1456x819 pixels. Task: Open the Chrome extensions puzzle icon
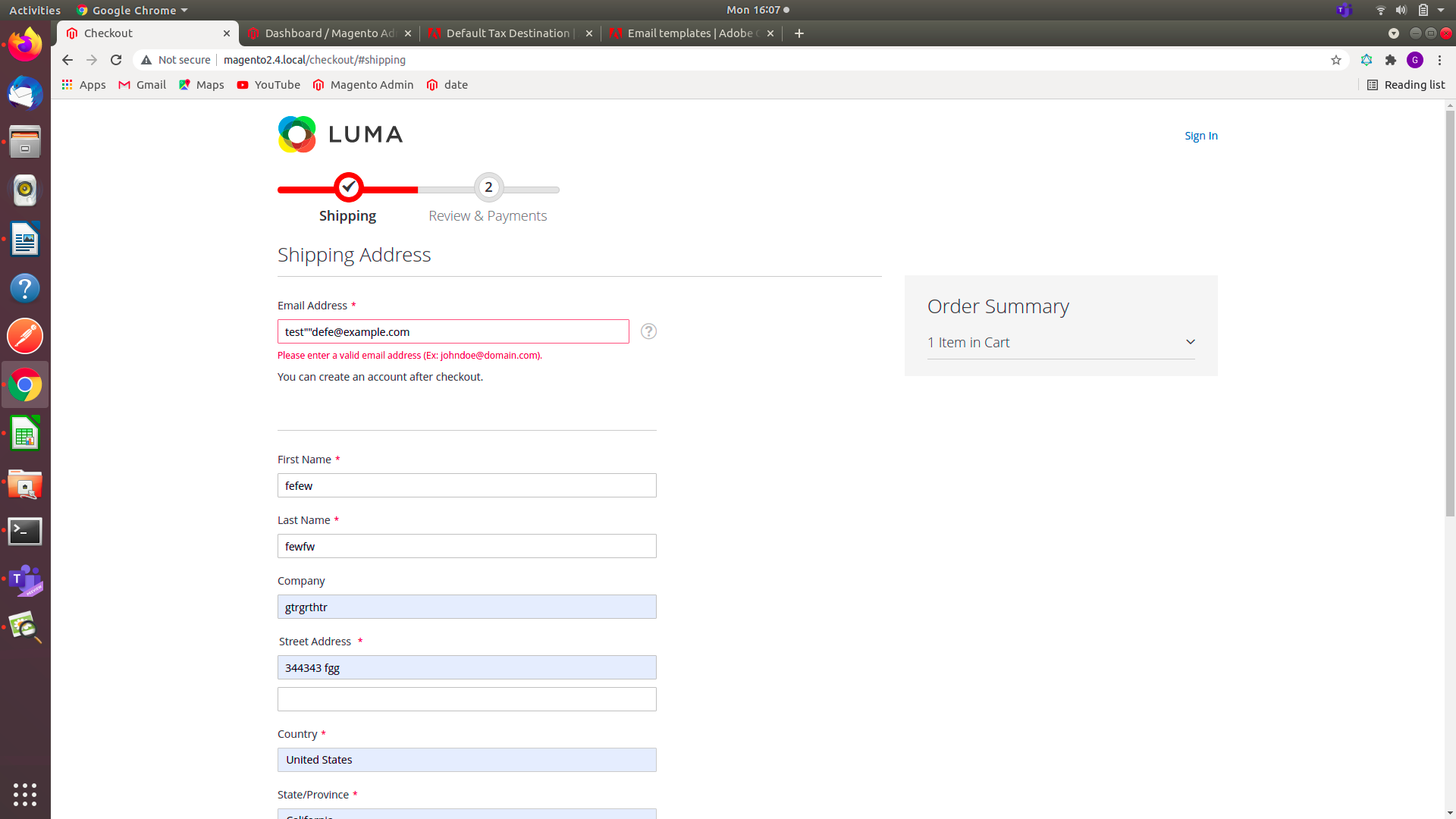1391,60
